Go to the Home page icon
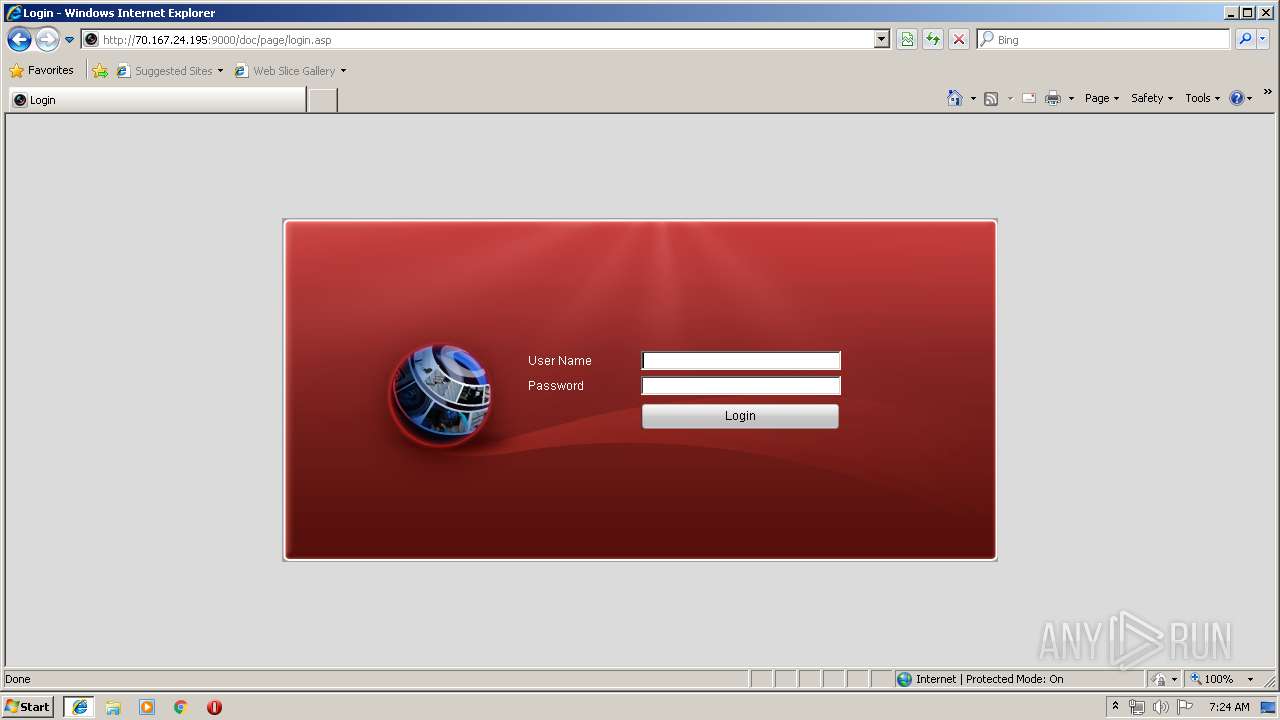Image resolution: width=1280 pixels, height=720 pixels. (x=955, y=98)
